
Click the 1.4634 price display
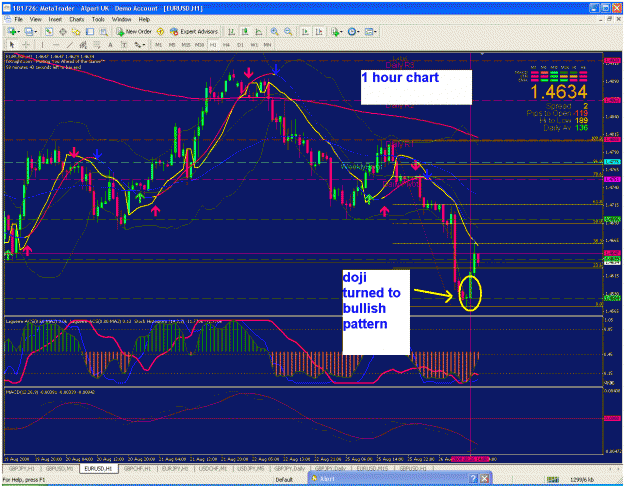[x=559, y=92]
